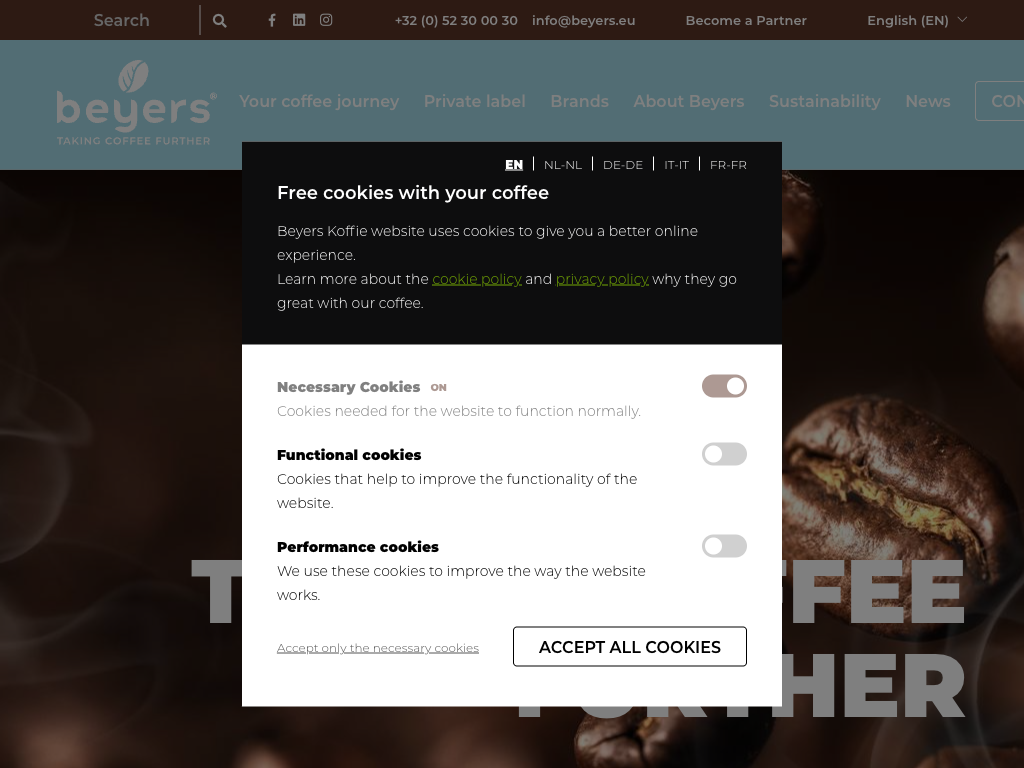Open the Facebook icon link
This screenshot has height=768, width=1024.
click(x=272, y=20)
